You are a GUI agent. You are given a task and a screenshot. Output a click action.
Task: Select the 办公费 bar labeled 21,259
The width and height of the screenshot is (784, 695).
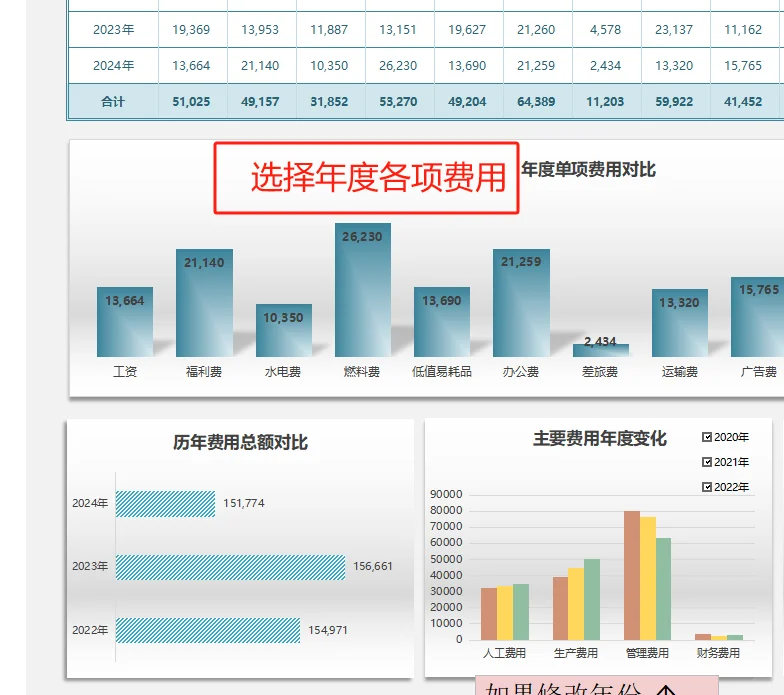tap(521, 303)
